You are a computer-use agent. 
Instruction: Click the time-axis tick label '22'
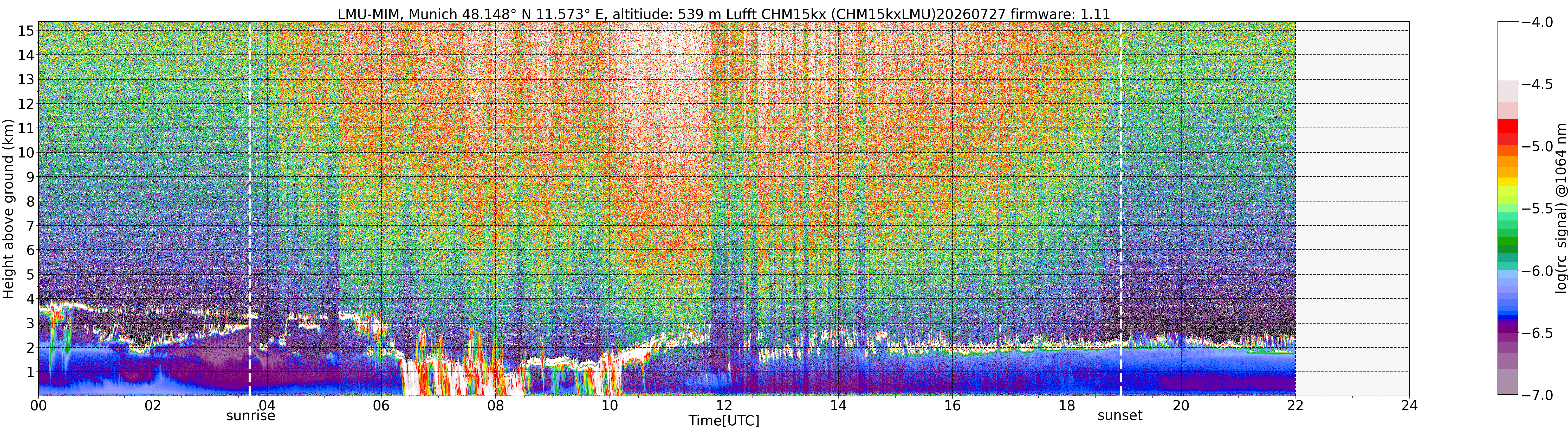click(x=1295, y=406)
